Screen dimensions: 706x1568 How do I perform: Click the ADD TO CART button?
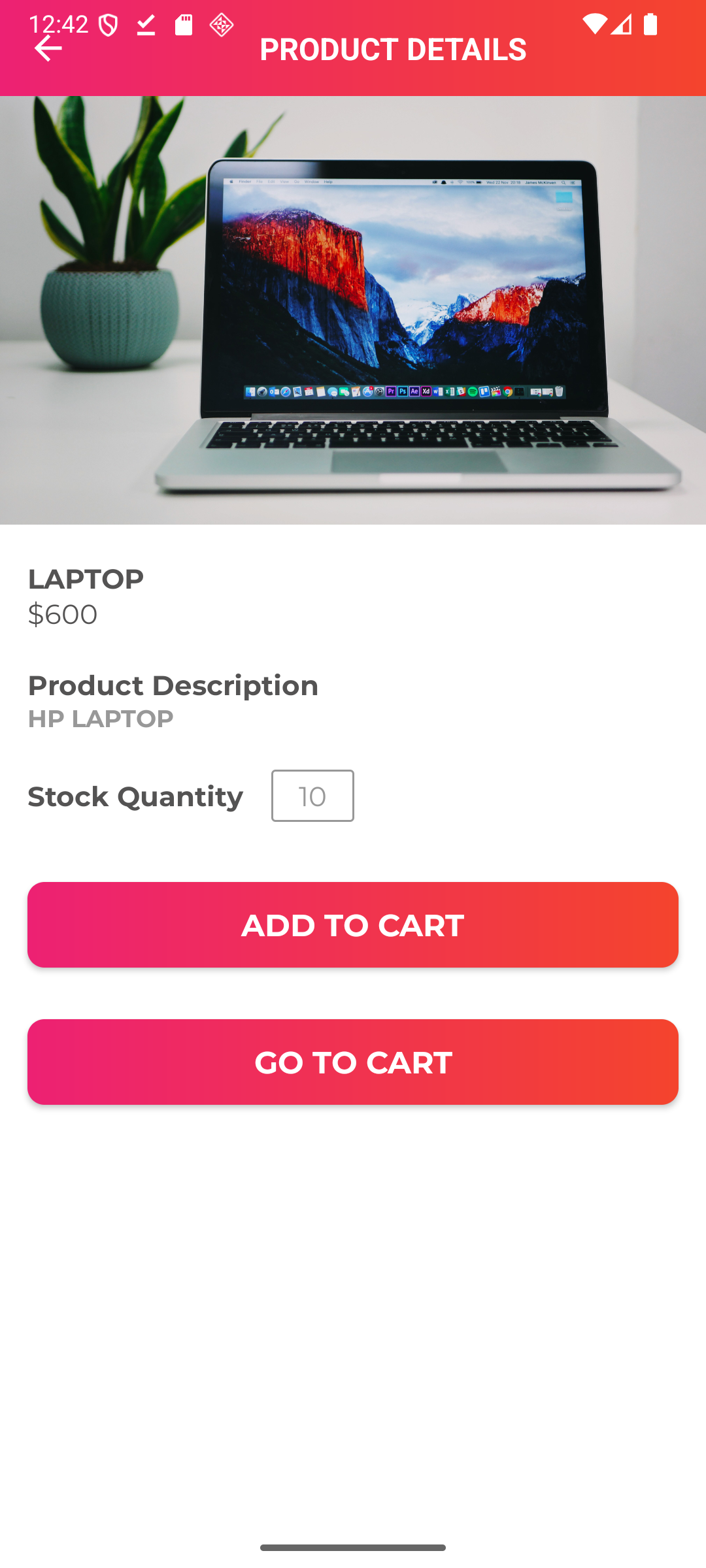pyautogui.click(x=353, y=924)
